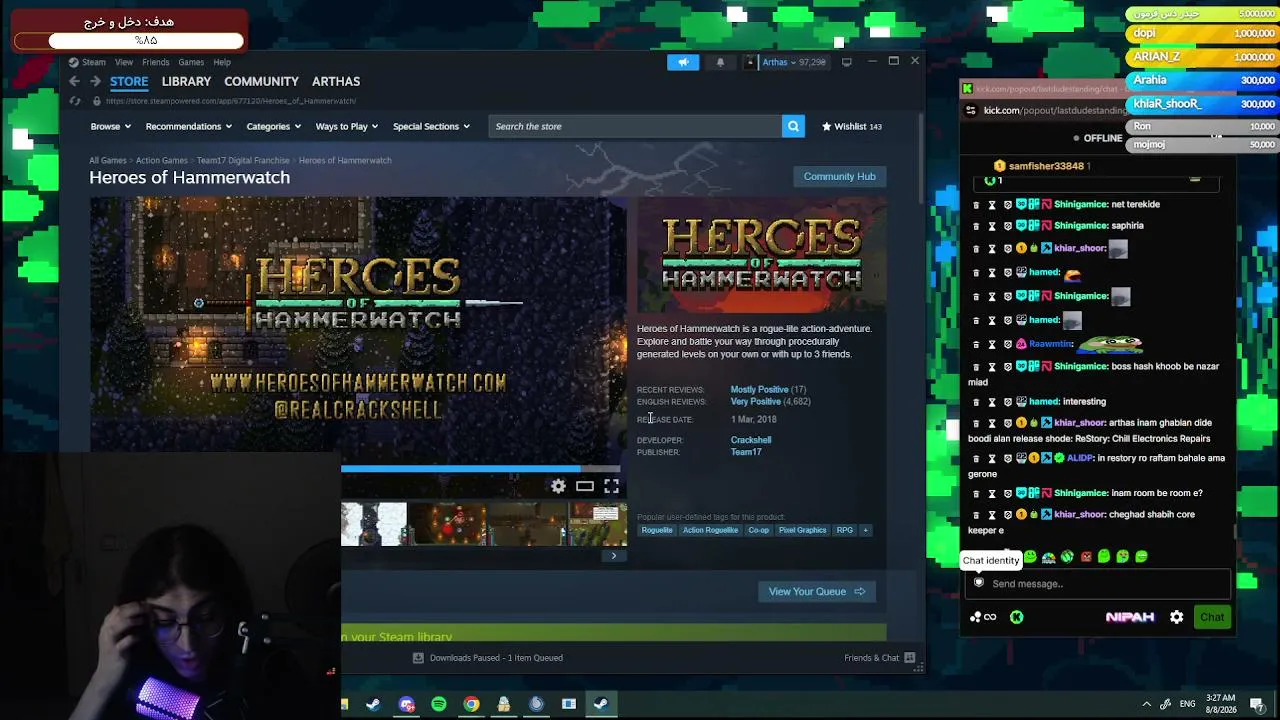Add more tags with plus button
This screenshot has width=1280, height=720.
(865, 530)
